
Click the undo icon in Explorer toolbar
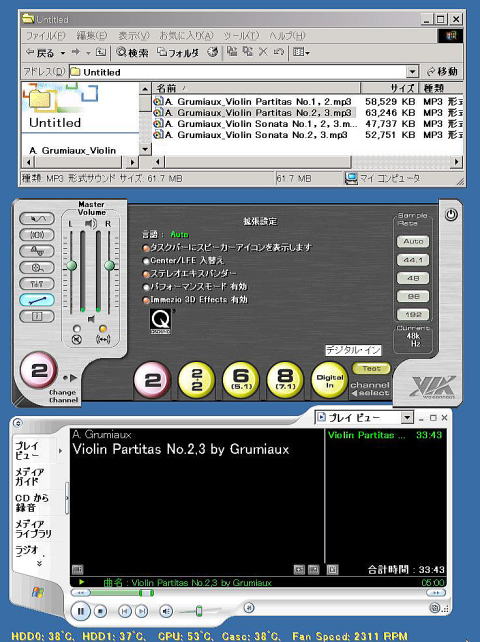click(x=279, y=52)
